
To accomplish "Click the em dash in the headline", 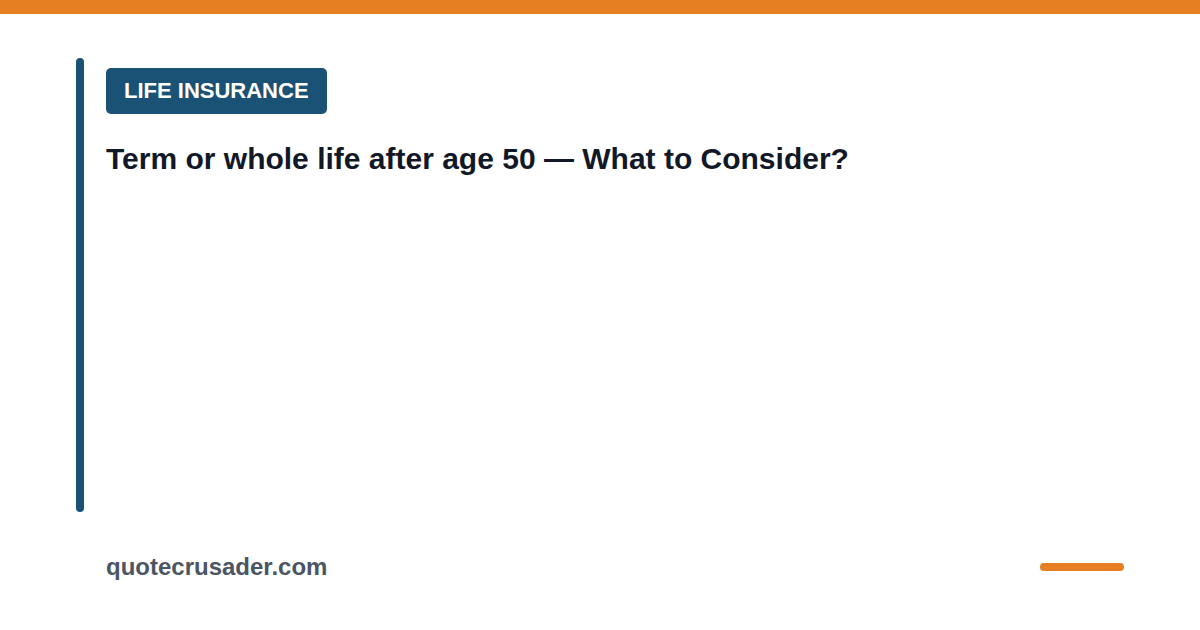I will pyautogui.click(x=559, y=161).
